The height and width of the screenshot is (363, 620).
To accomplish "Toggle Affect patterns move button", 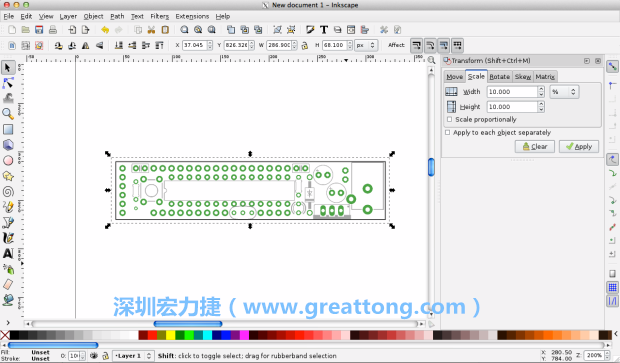I will point(457,45).
